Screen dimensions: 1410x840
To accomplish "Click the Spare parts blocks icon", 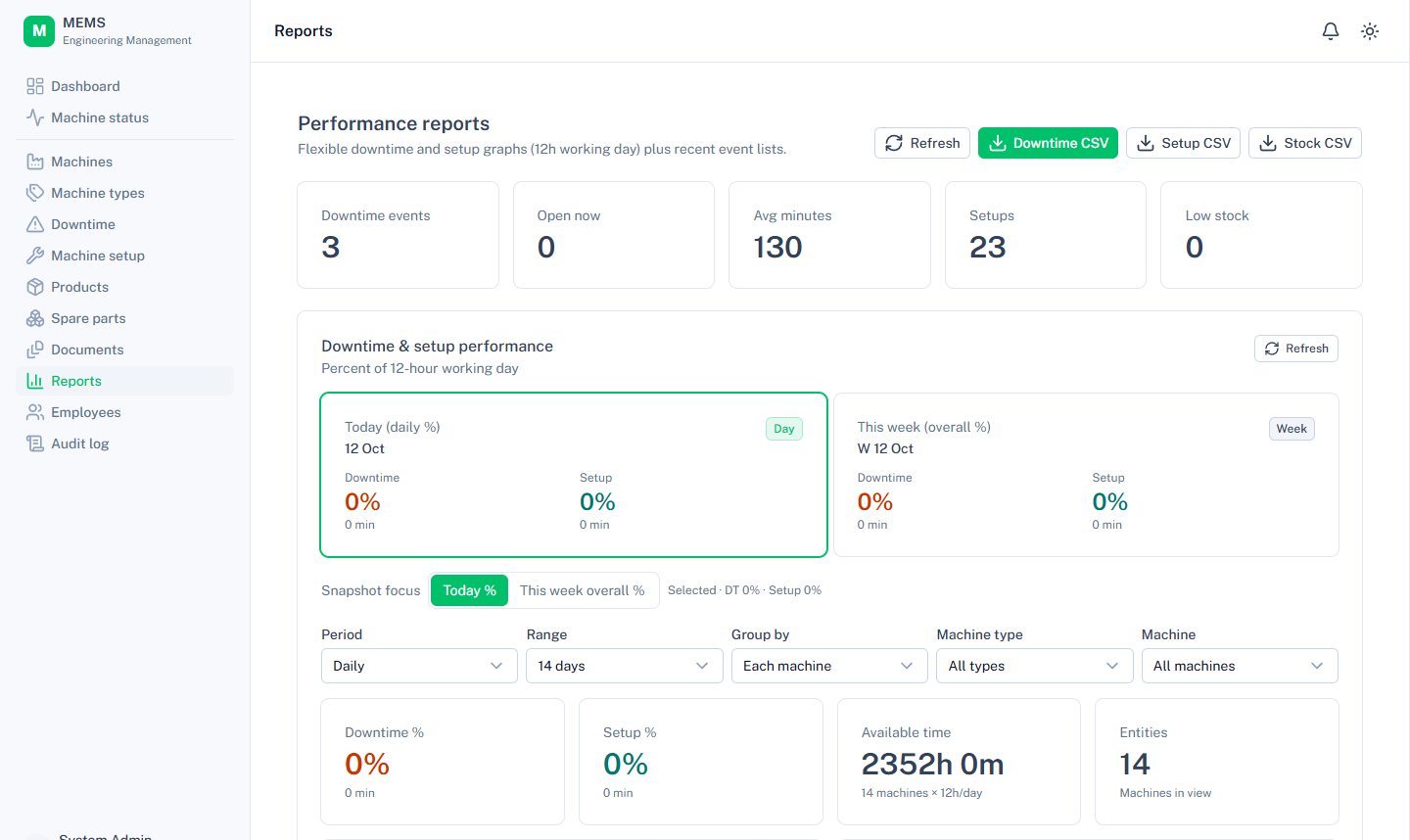I will click(x=35, y=318).
